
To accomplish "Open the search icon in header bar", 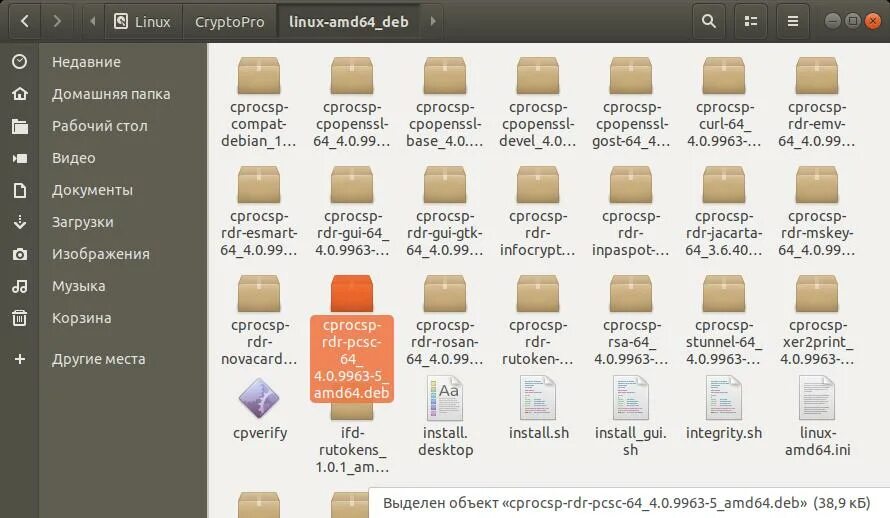I will click(x=708, y=22).
